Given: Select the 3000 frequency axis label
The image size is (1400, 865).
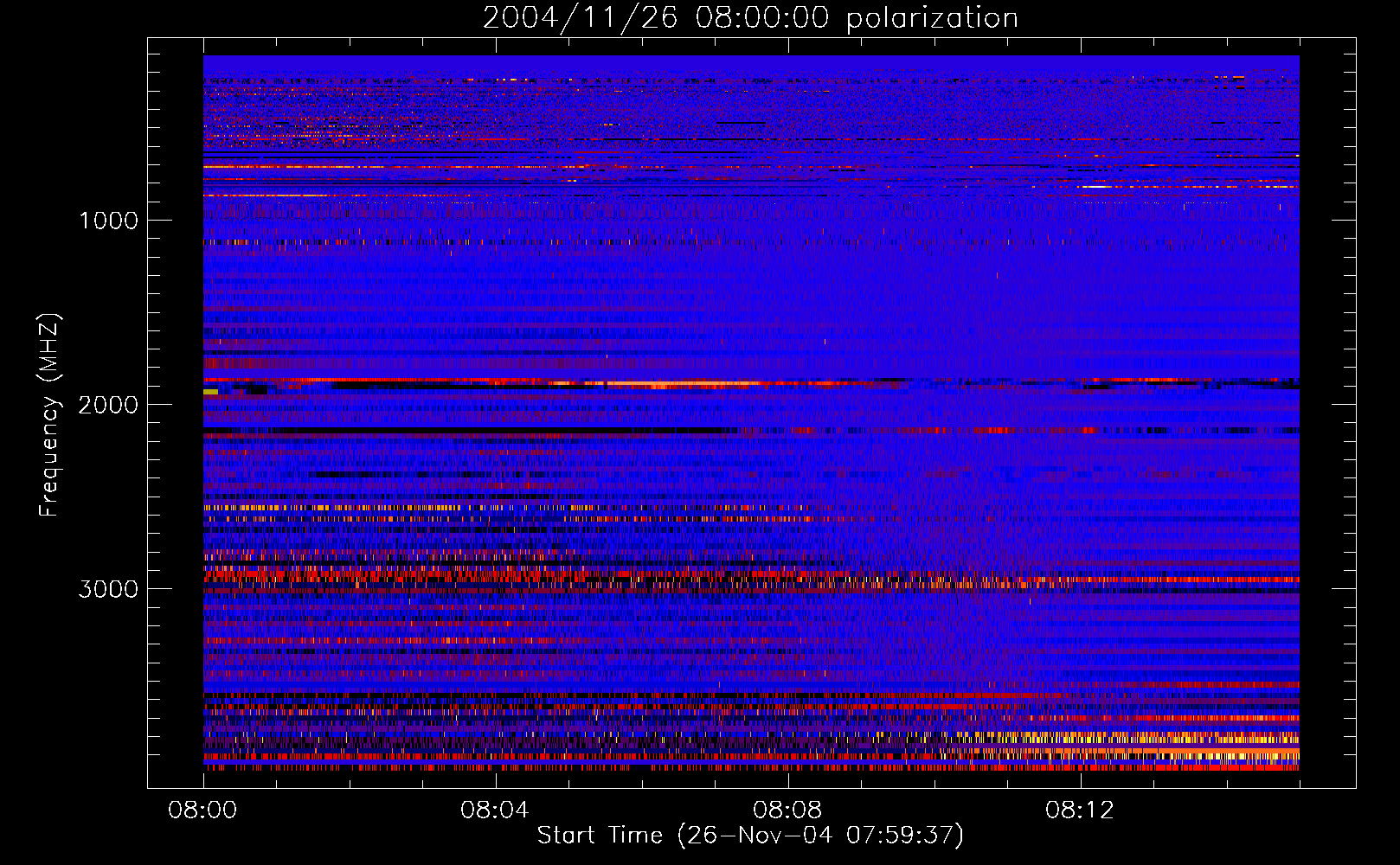Looking at the screenshot, I should pyautogui.click(x=108, y=589).
